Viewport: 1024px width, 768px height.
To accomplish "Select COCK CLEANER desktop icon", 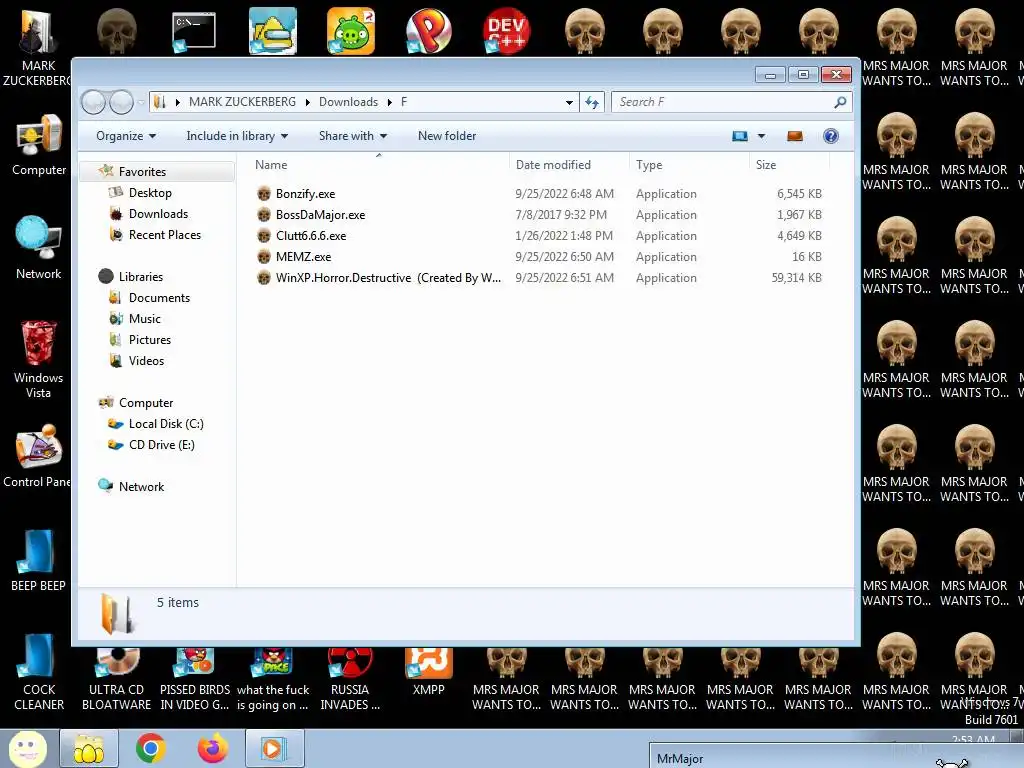I will [39, 673].
